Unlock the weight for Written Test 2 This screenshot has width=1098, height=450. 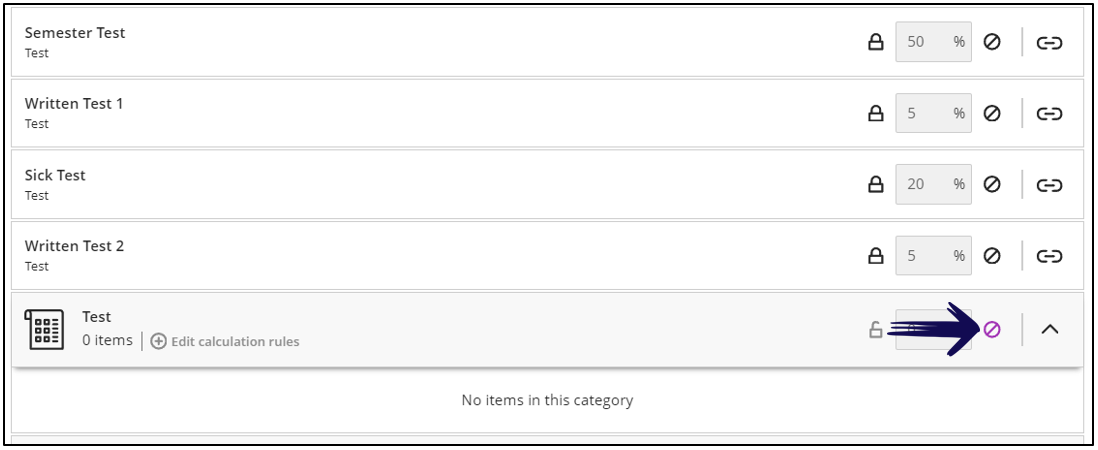[x=875, y=256]
